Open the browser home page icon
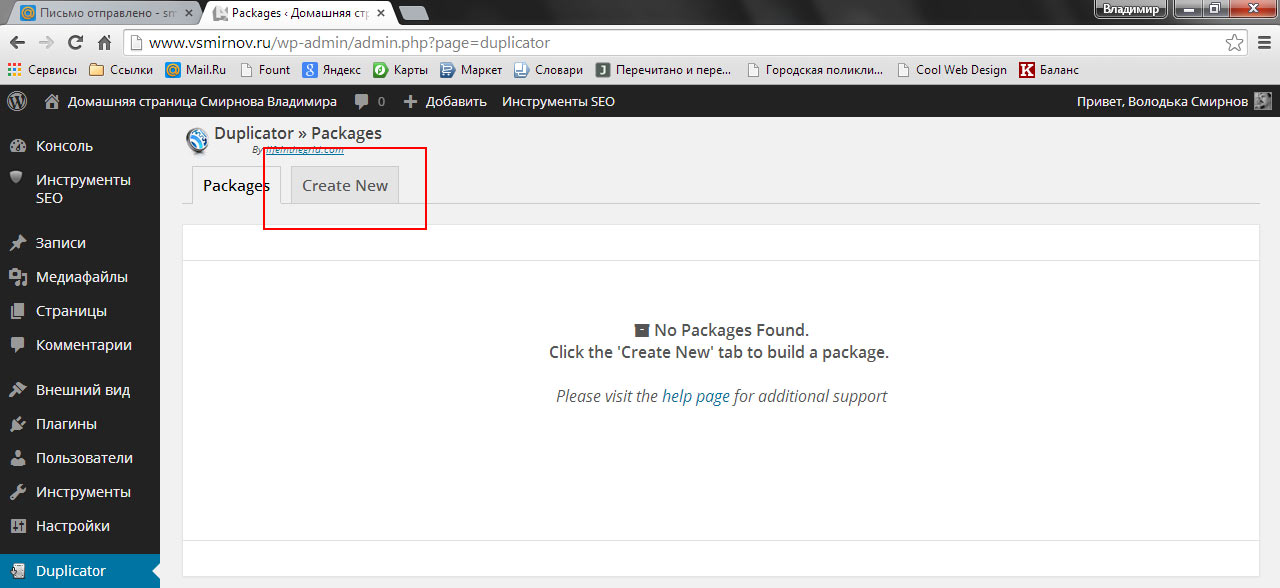This screenshot has height=588, width=1280. point(104,43)
